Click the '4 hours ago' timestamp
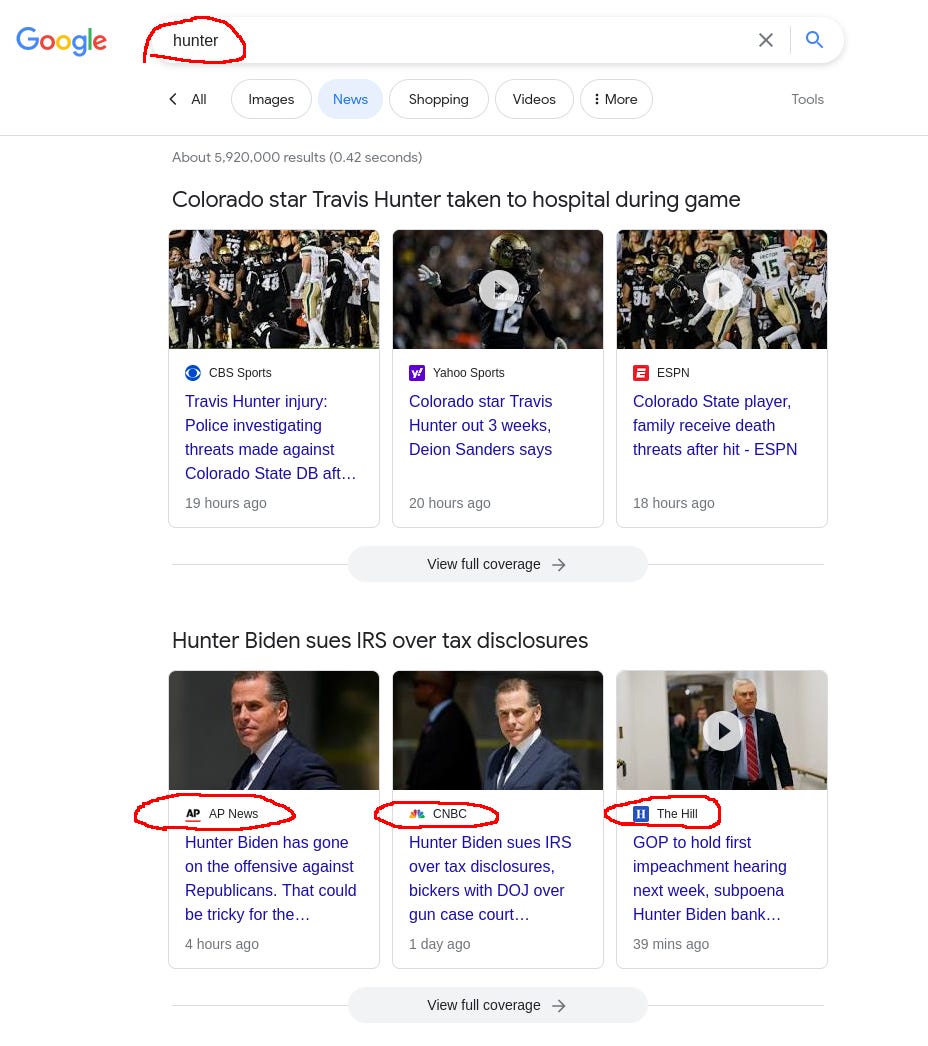 221,944
